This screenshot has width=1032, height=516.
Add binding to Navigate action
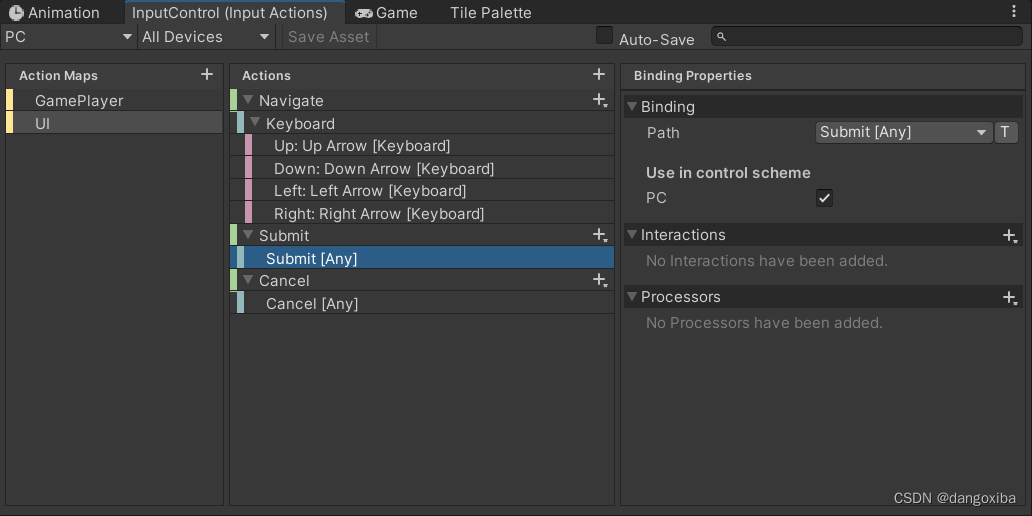[599, 100]
